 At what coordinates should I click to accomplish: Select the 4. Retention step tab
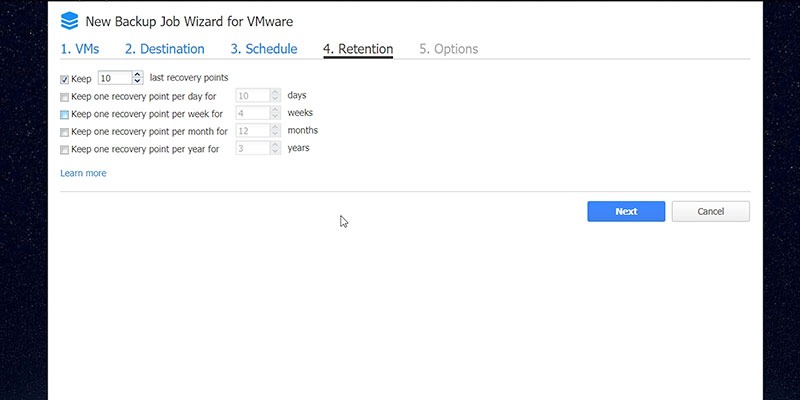pos(358,49)
